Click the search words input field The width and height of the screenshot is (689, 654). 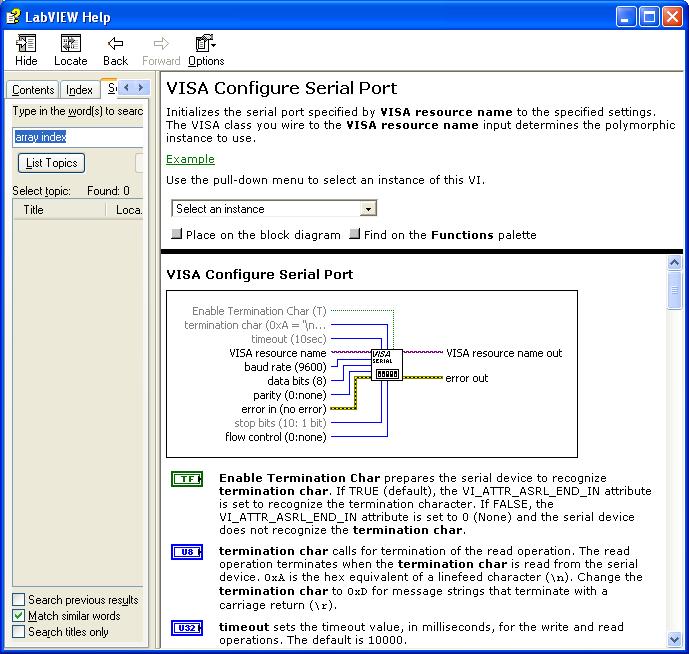coord(78,137)
